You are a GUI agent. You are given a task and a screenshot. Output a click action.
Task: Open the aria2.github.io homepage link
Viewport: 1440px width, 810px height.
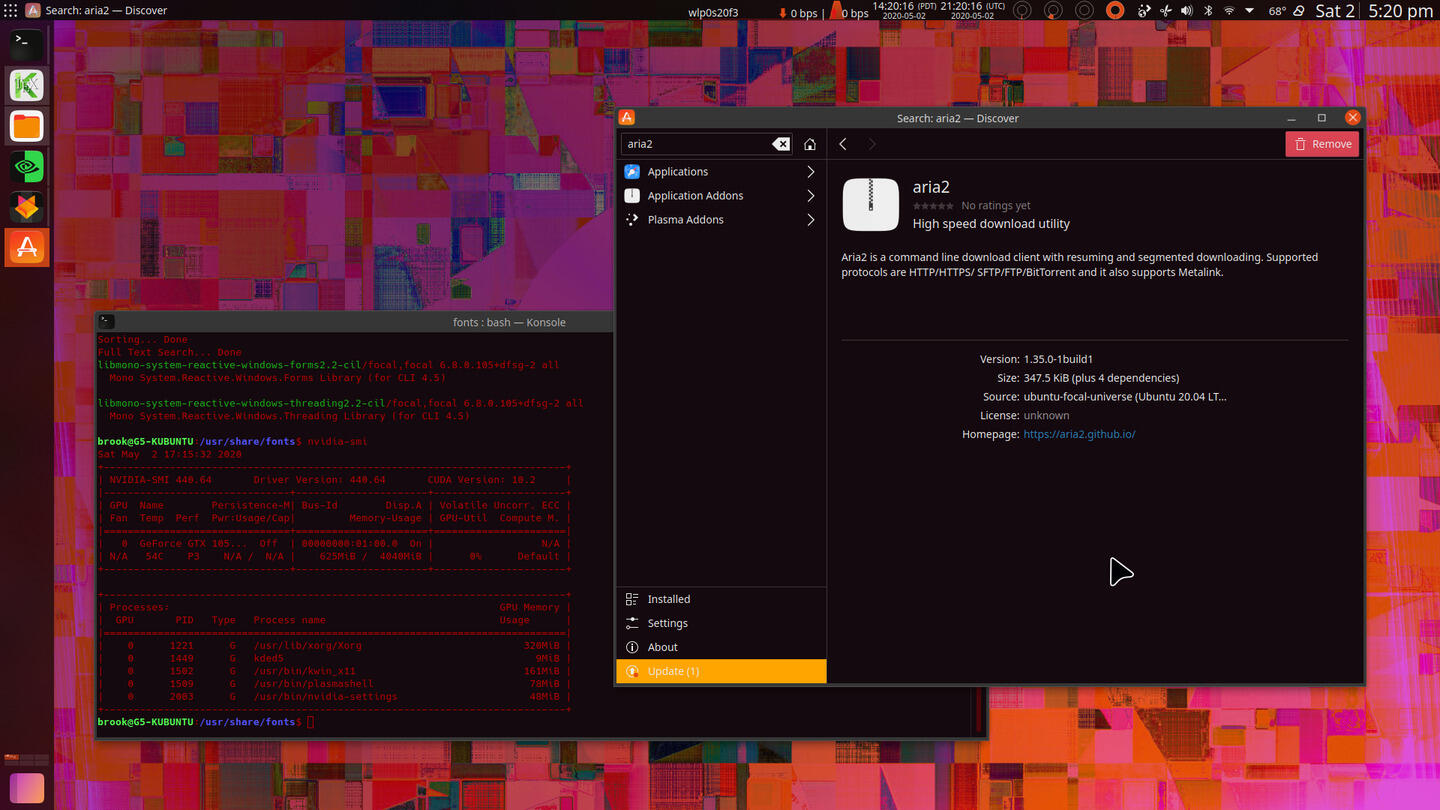coord(1079,435)
